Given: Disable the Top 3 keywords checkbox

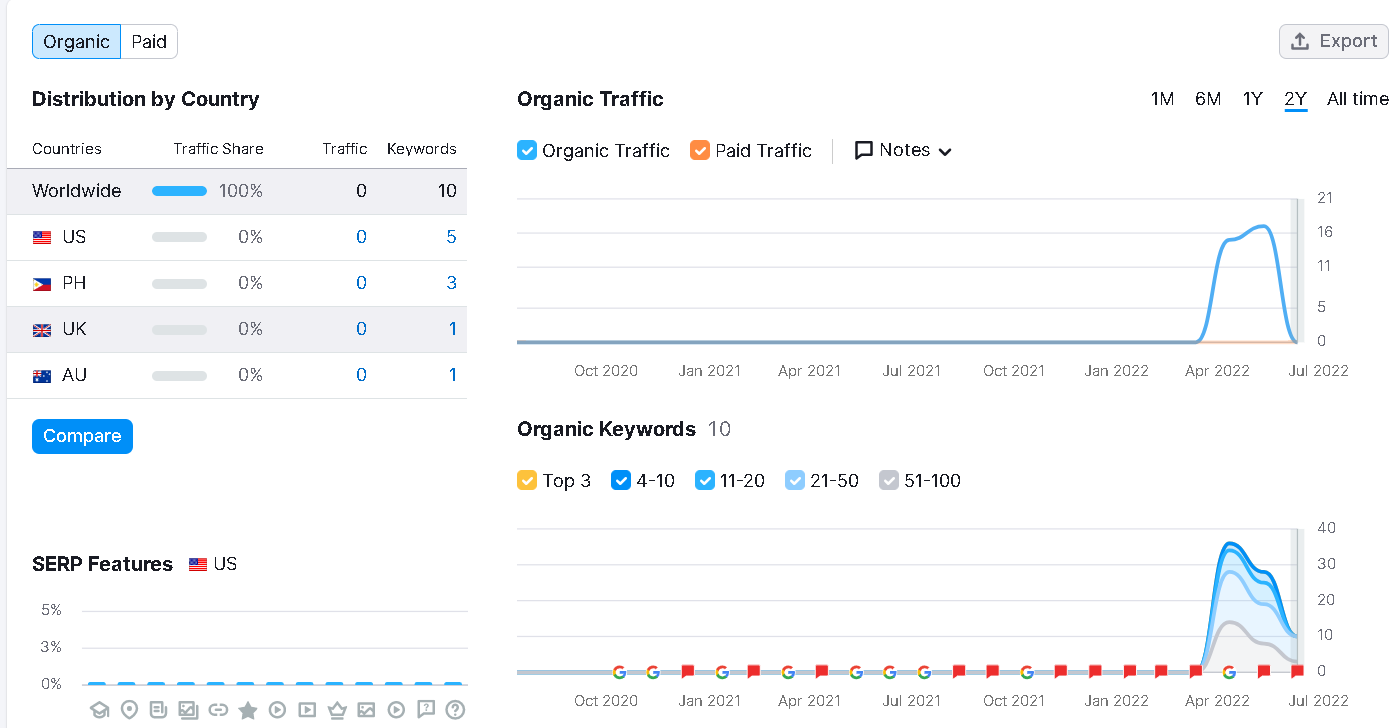Looking at the screenshot, I should [x=527, y=480].
